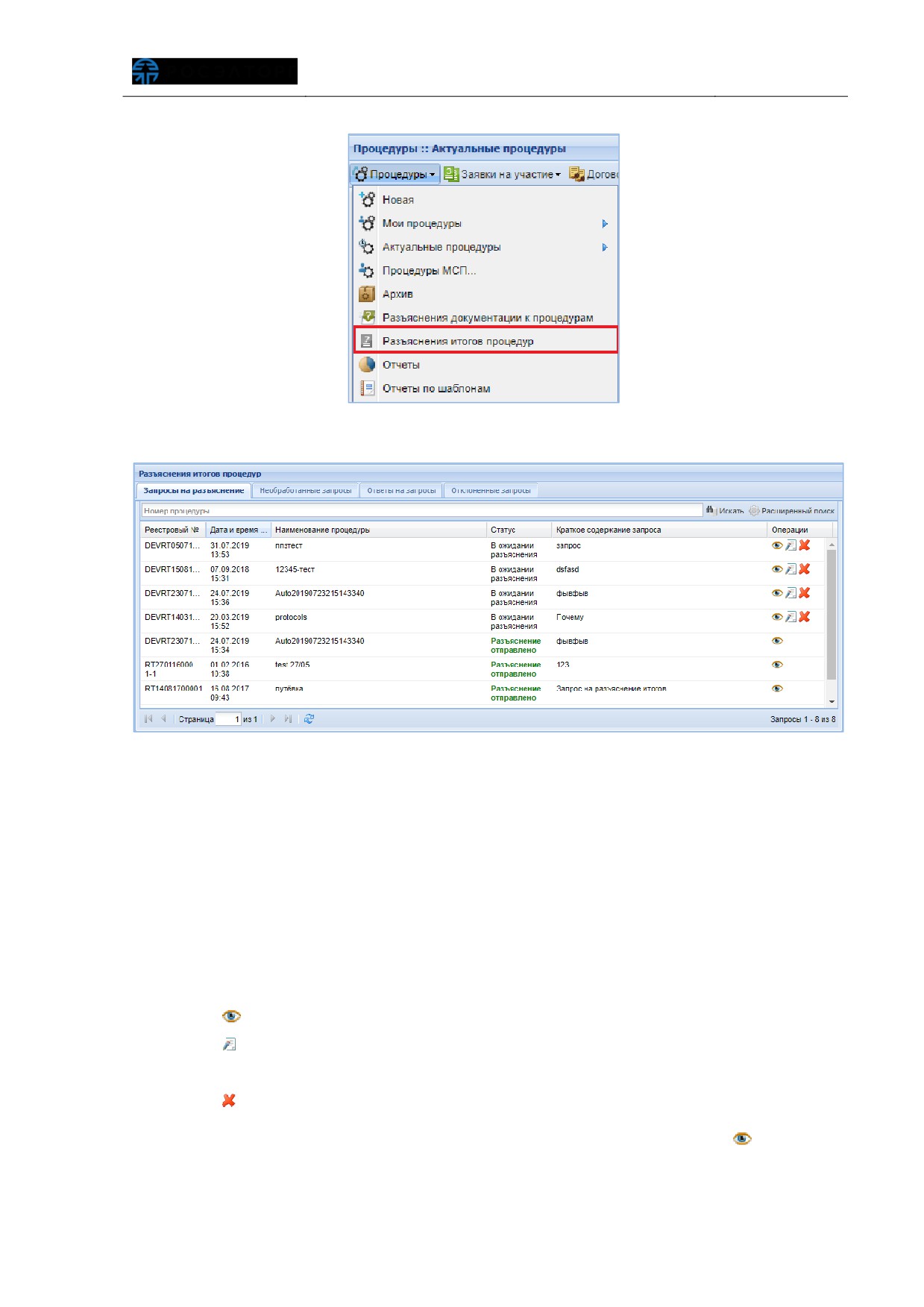This screenshot has height=1307, width=924.
Task: Select the путёвка procedure name cell
Action: pyautogui.click(x=379, y=693)
